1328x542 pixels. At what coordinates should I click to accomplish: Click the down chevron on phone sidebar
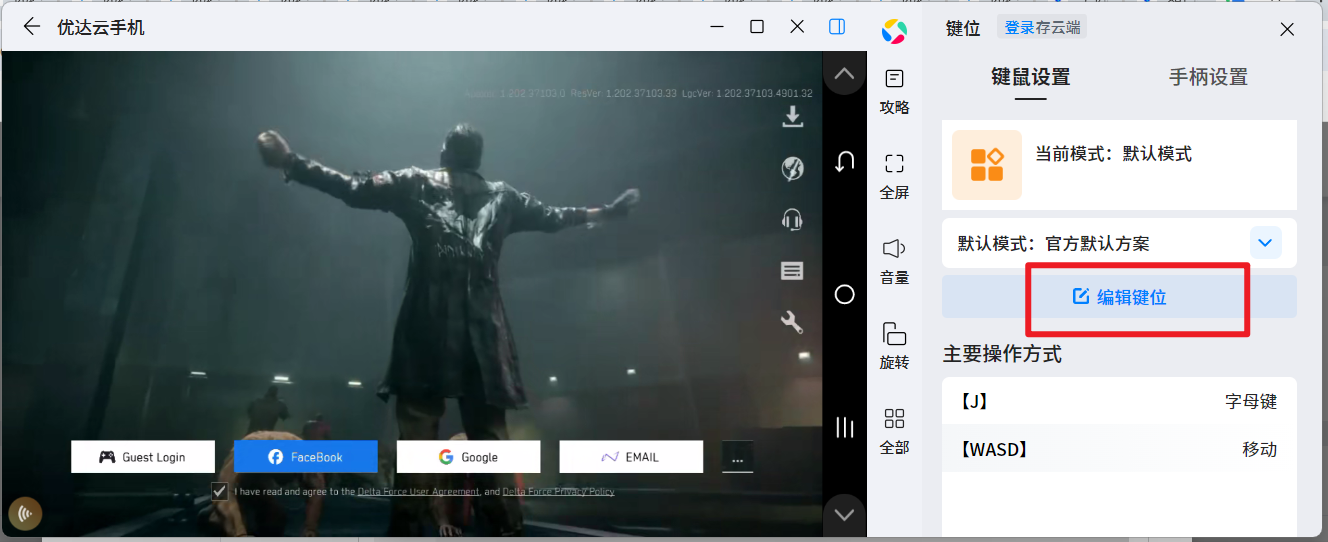pyautogui.click(x=844, y=514)
